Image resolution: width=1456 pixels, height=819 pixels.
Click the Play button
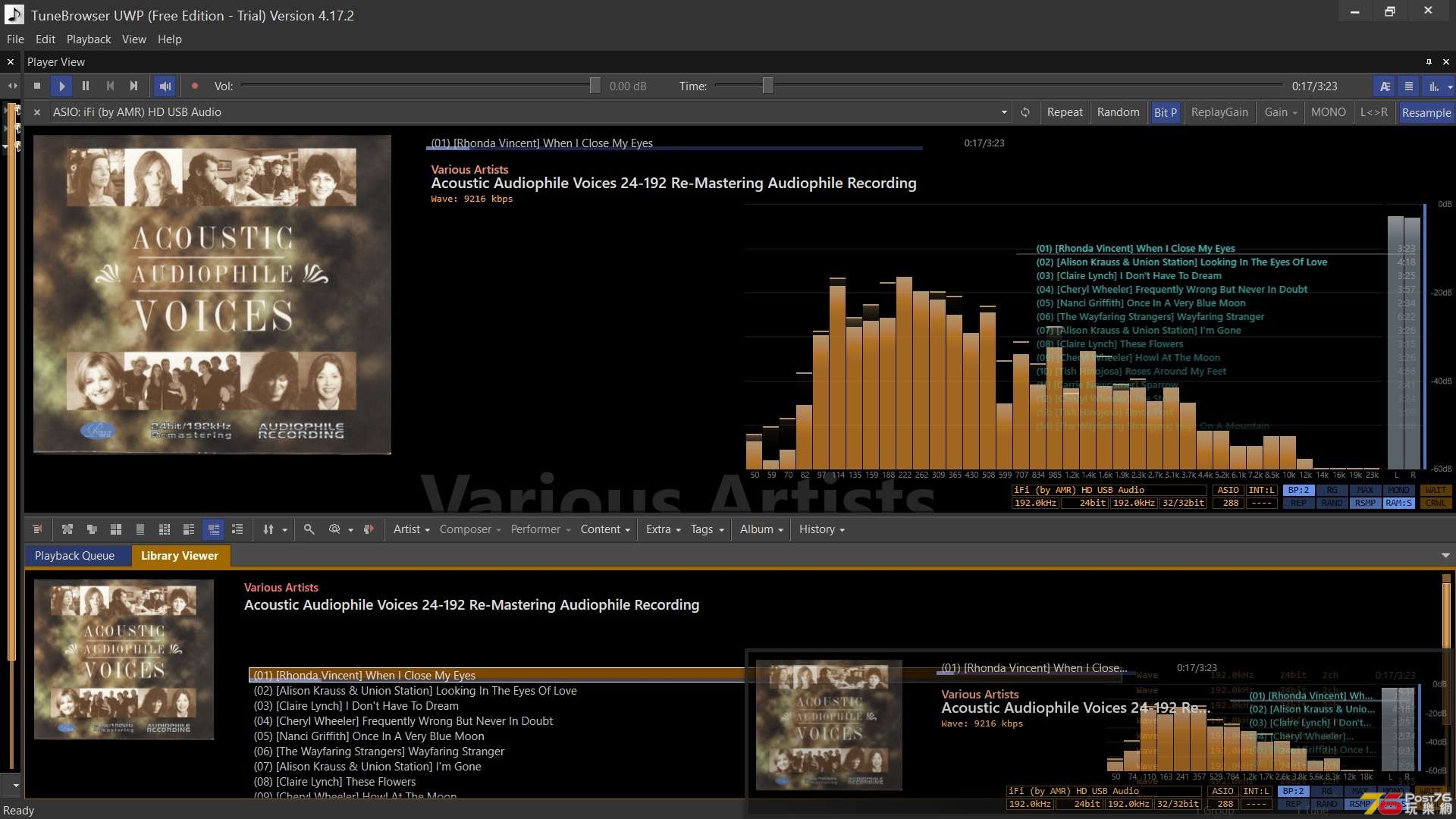pos(61,86)
